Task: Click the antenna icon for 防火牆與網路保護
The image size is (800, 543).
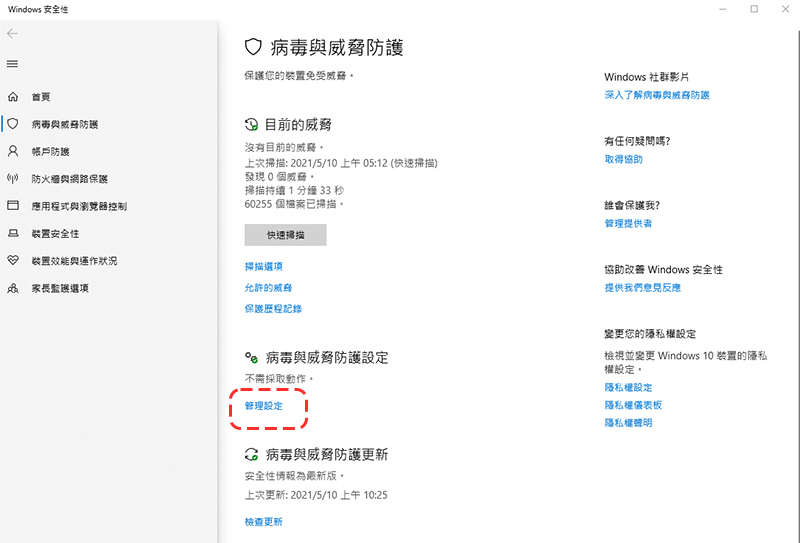Action: tap(13, 178)
